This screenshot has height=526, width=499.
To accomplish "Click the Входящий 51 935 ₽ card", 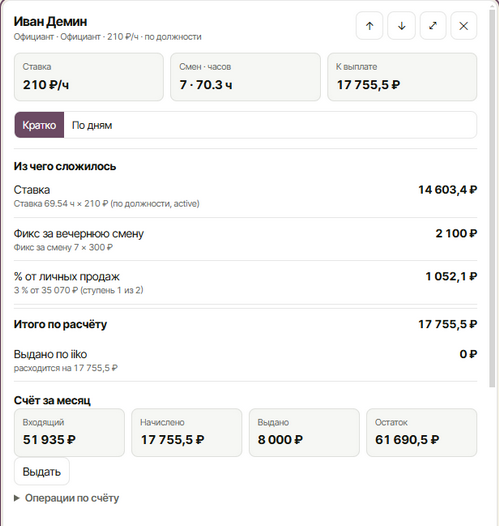I will point(69,432).
